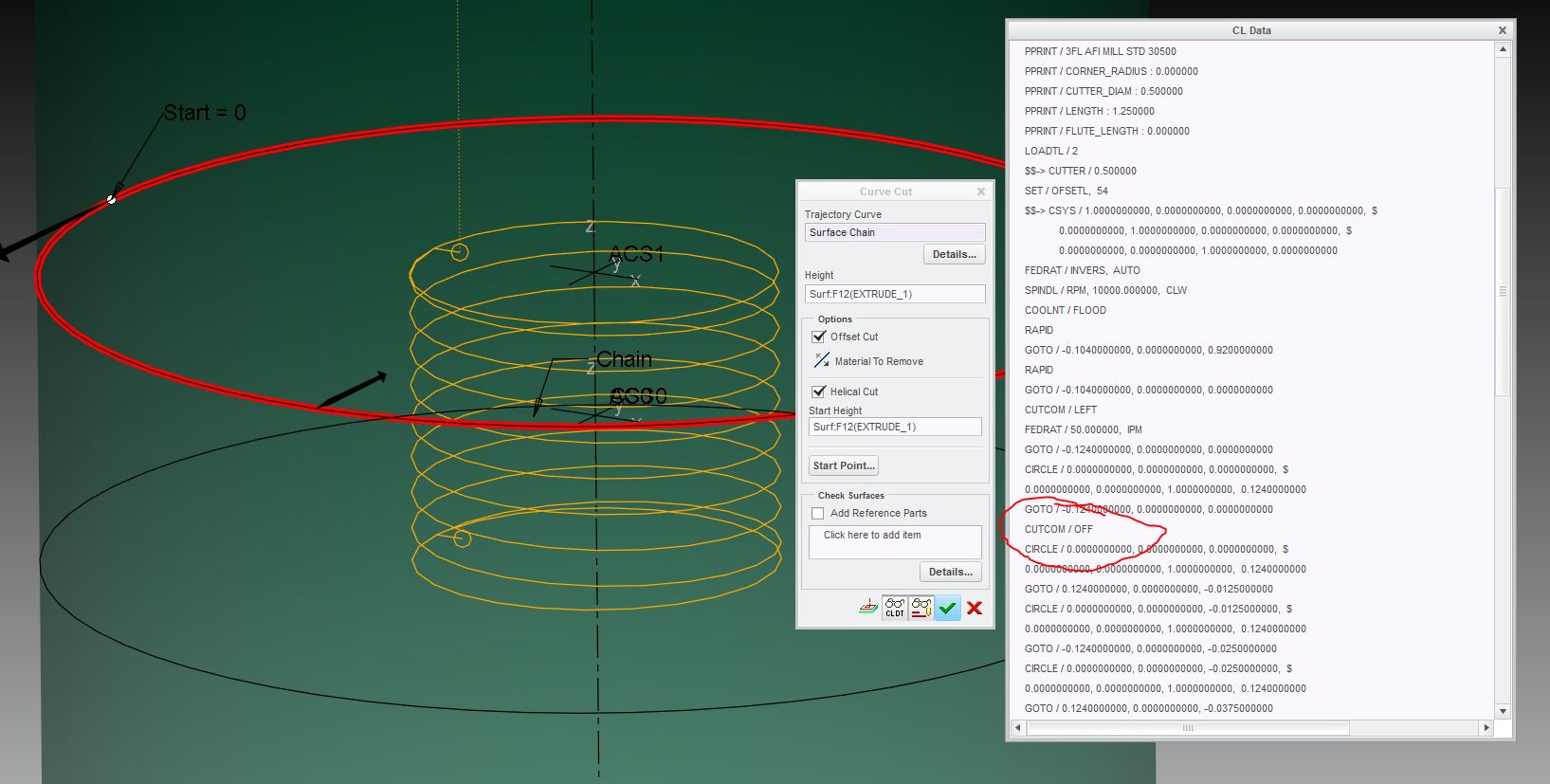1550x784 pixels.
Task: Select the 'CUTCOM / LEFT' line in CL Data
Action: click(x=1061, y=410)
